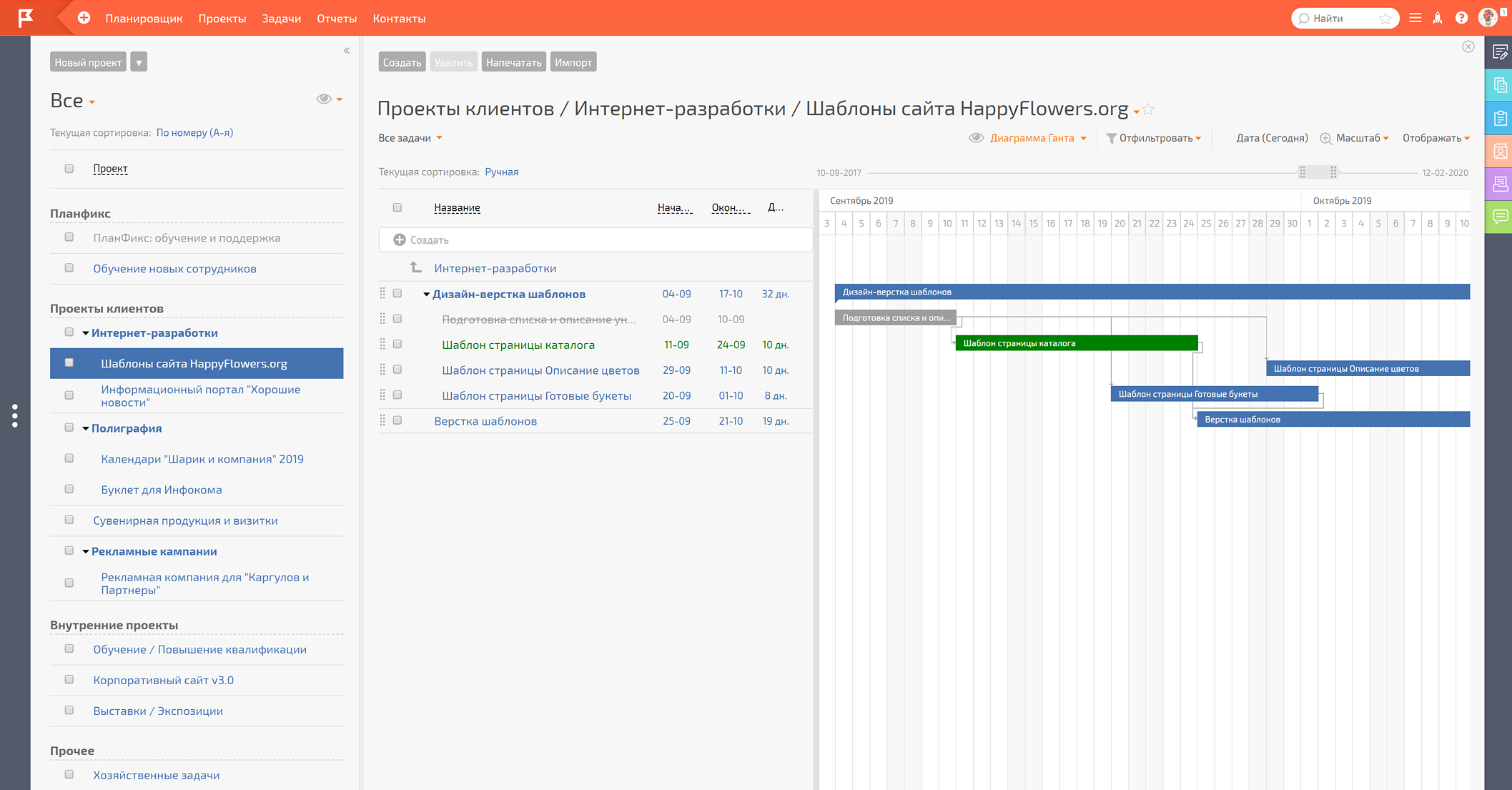
Task: Collapse the left projects panel
Action: (347, 51)
